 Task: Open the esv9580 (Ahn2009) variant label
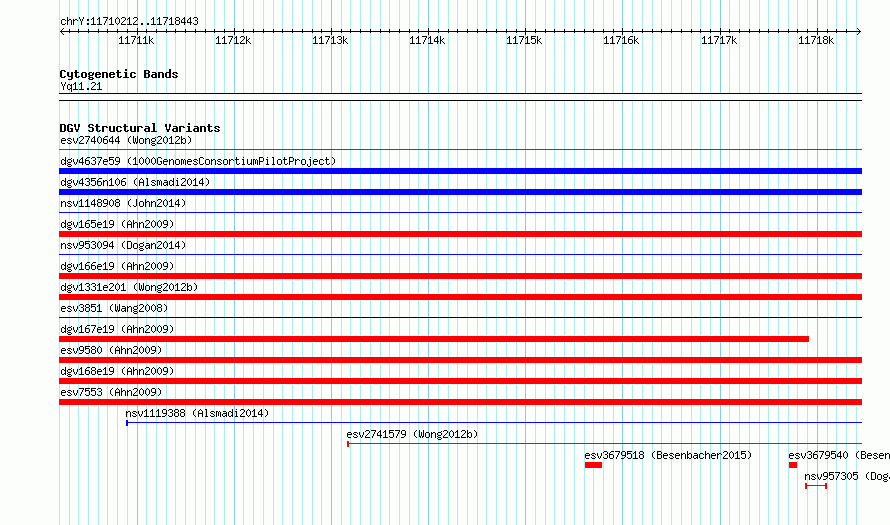point(111,350)
